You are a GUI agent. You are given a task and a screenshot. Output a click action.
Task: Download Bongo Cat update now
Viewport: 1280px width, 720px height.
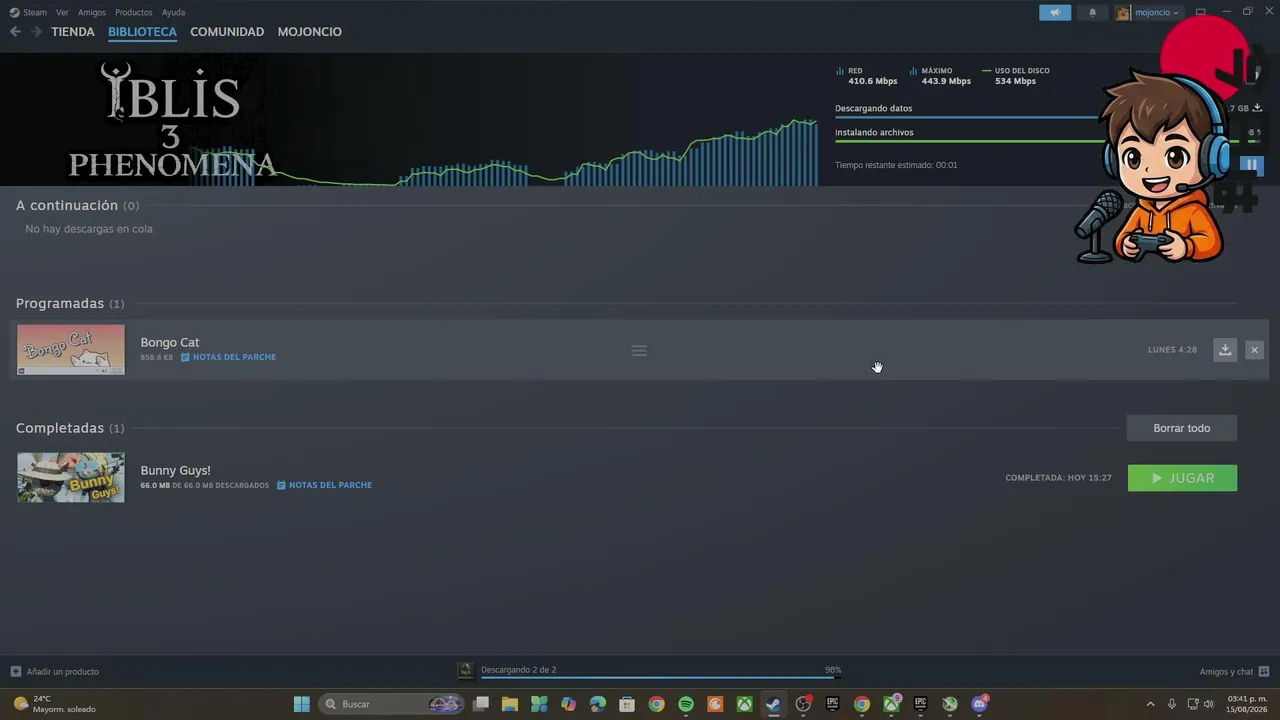pyautogui.click(x=1225, y=350)
